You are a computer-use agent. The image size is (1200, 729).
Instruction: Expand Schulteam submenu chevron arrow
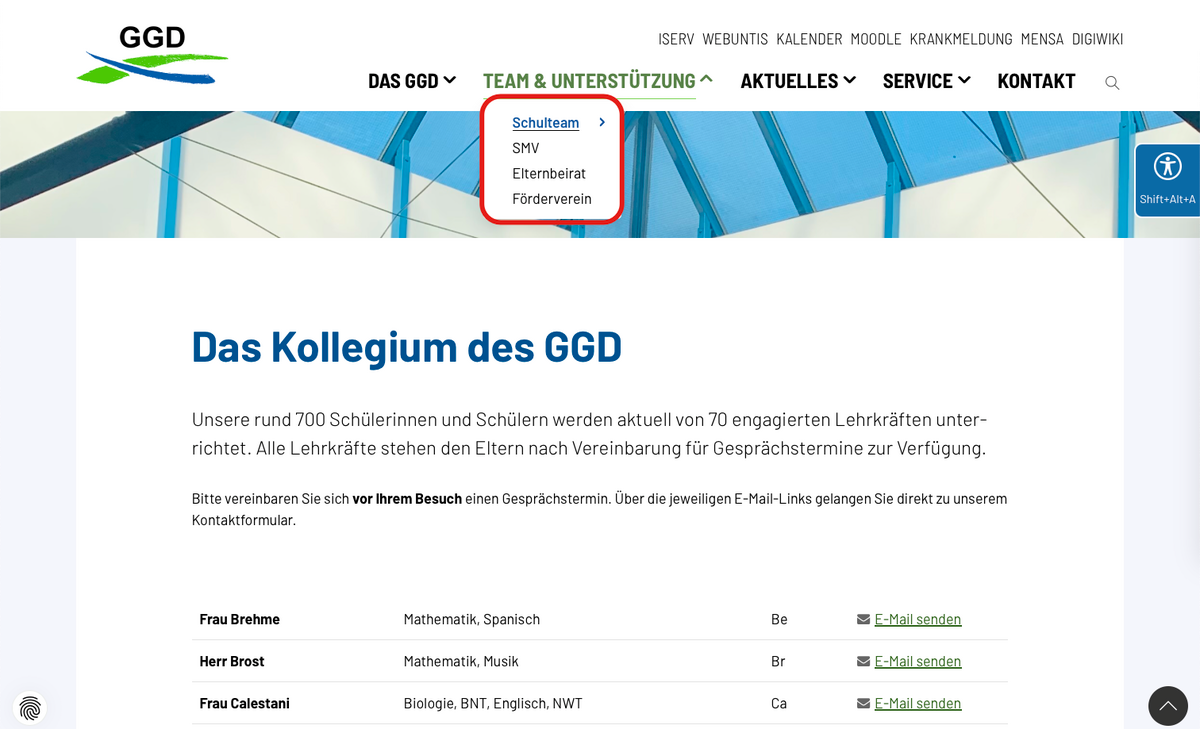(x=602, y=123)
